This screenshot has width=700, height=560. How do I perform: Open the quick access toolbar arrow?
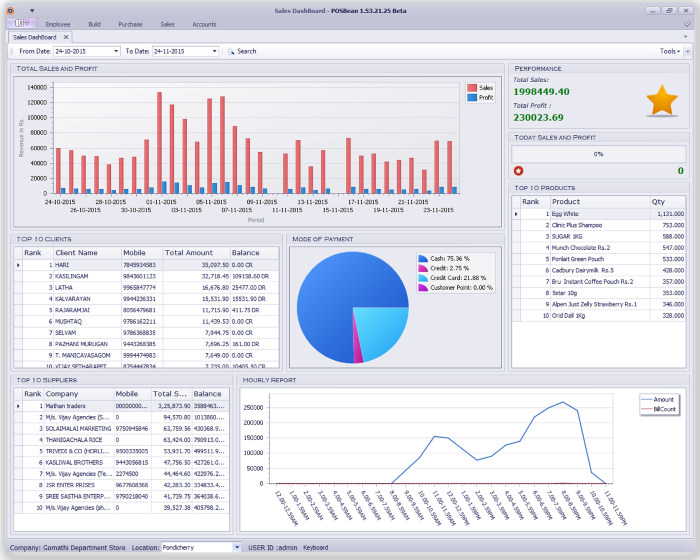(x=32, y=10)
